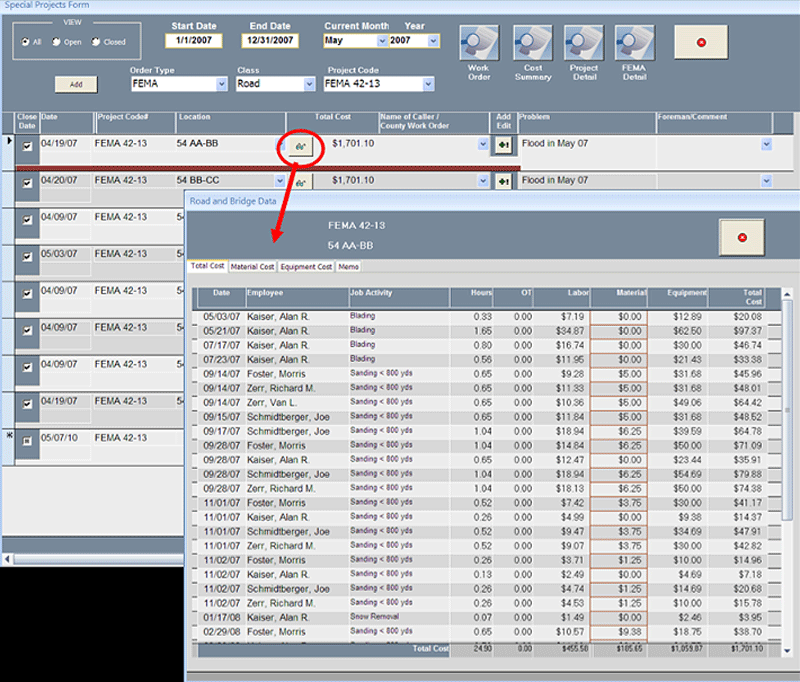Click the Start Date field

click(x=194, y=41)
